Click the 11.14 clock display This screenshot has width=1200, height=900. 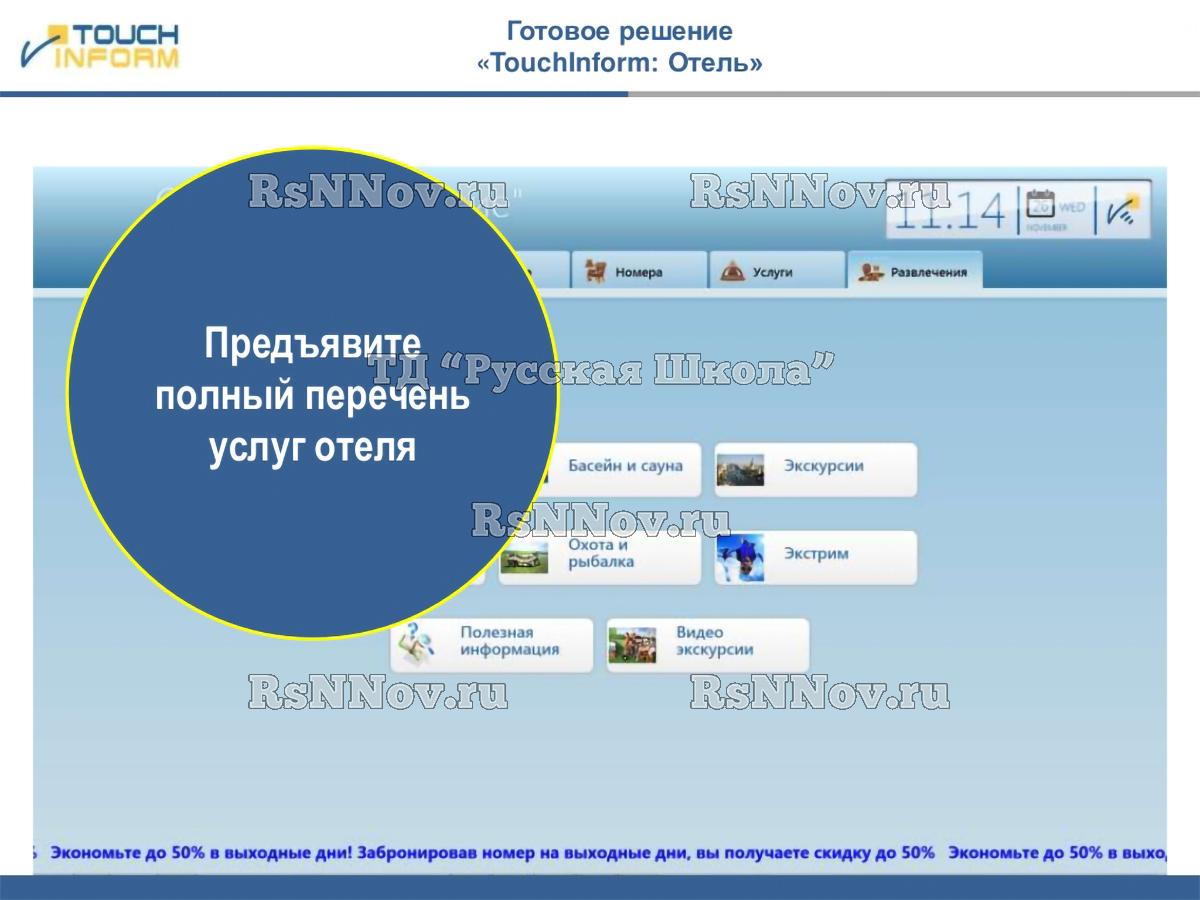coord(950,211)
